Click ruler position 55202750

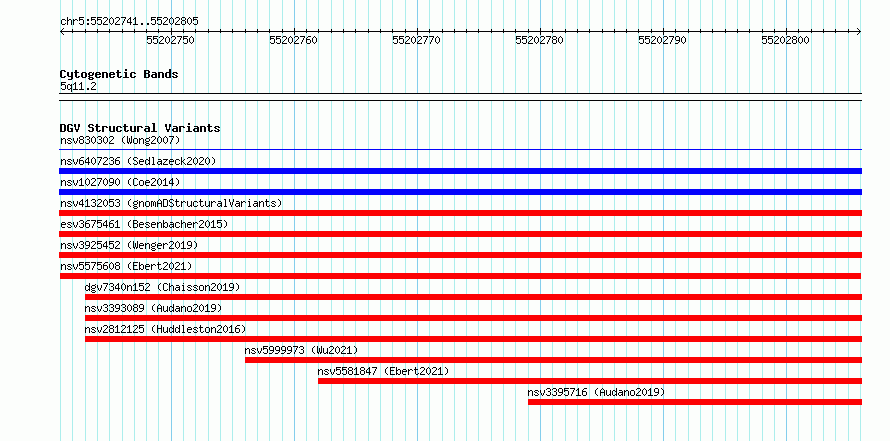pyautogui.click(x=170, y=41)
